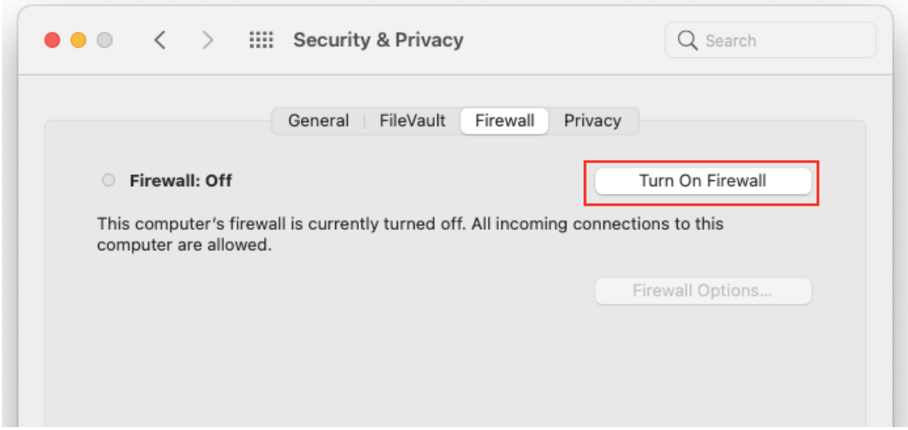Go back using the left chevron
Screen dimensions: 908x430
160,41
